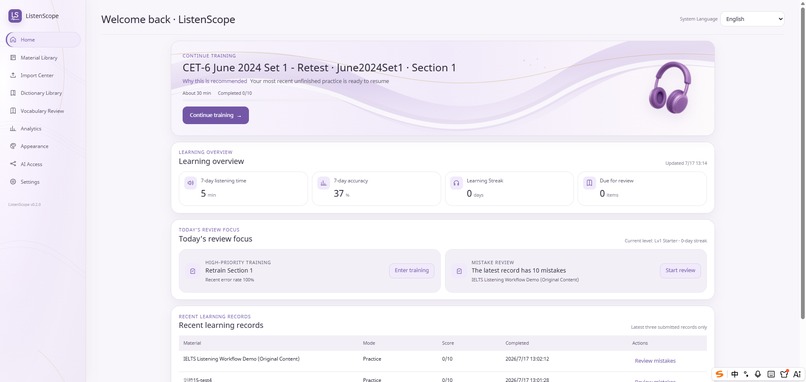Click the skin shirt icon with red dot
Image resolution: width=806 pixels, height=382 pixels.
784,374
